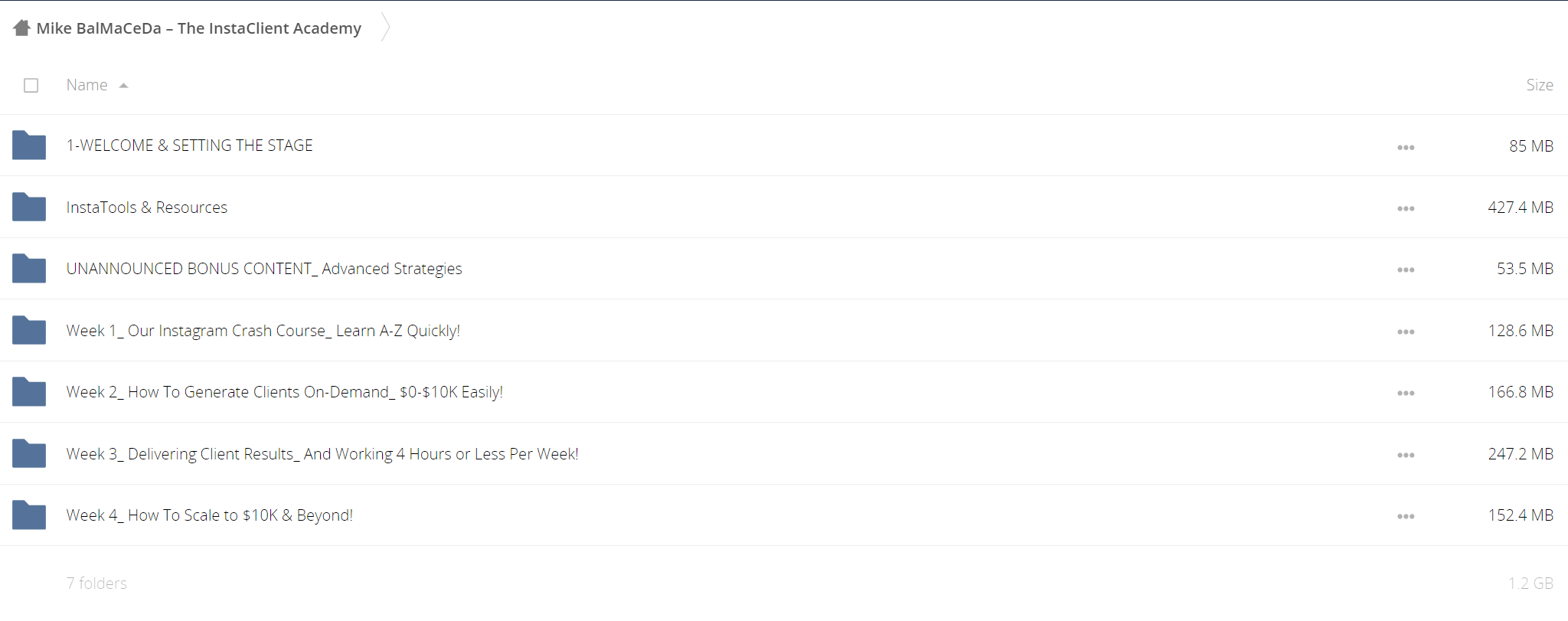Sort the list by Size column header
Screen dimensions: 1568x621
point(1539,85)
